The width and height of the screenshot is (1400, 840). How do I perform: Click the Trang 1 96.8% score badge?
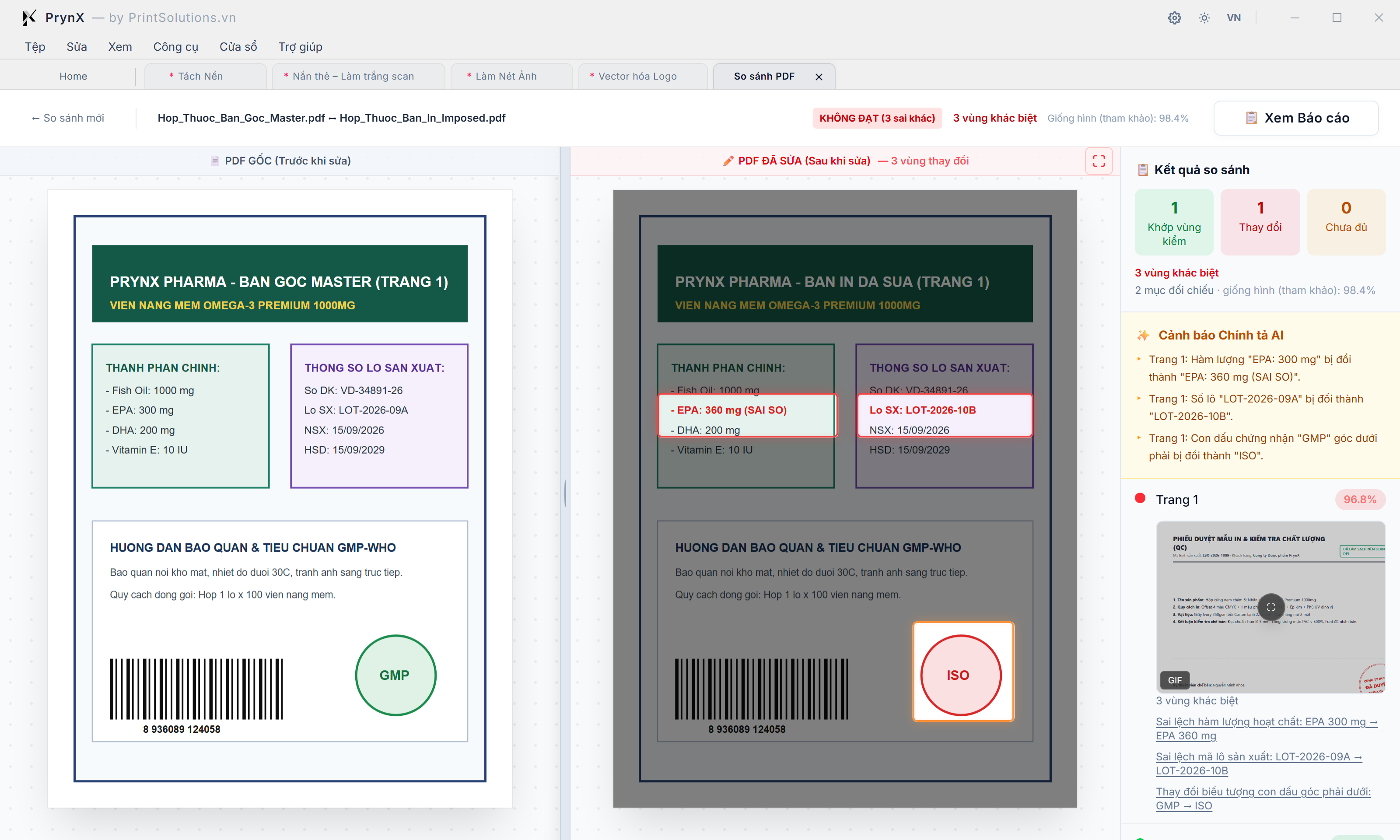pos(1360,499)
